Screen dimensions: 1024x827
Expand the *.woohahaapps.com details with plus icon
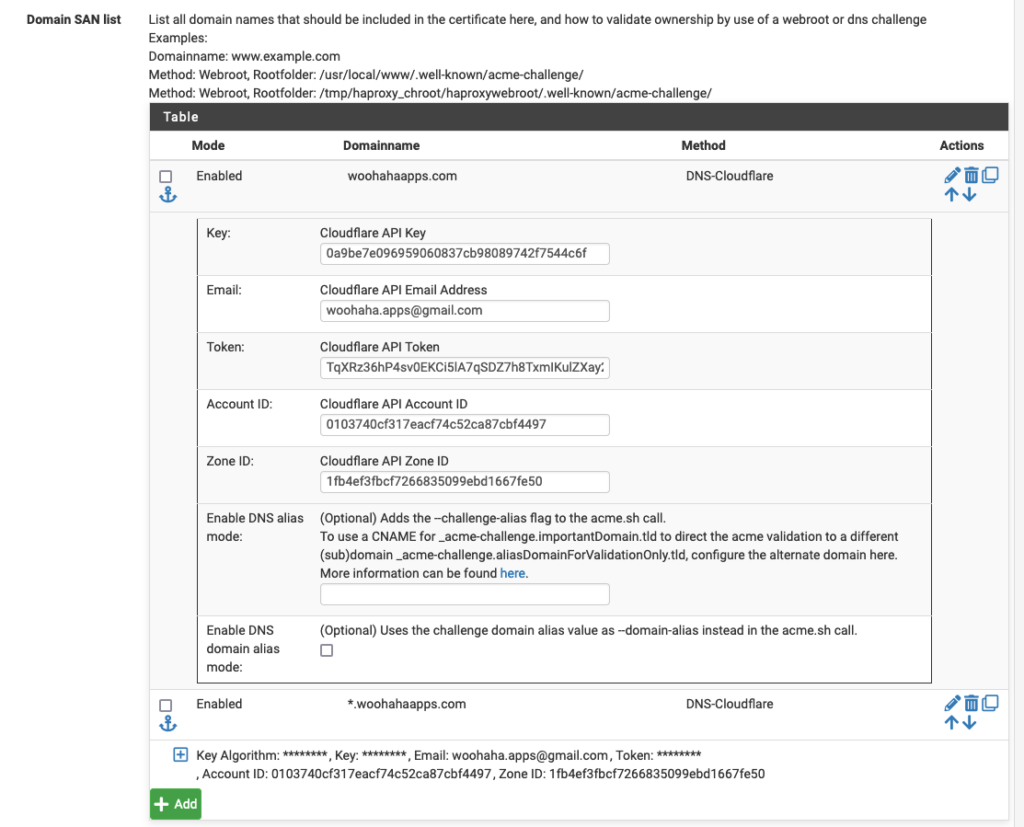(x=180, y=754)
